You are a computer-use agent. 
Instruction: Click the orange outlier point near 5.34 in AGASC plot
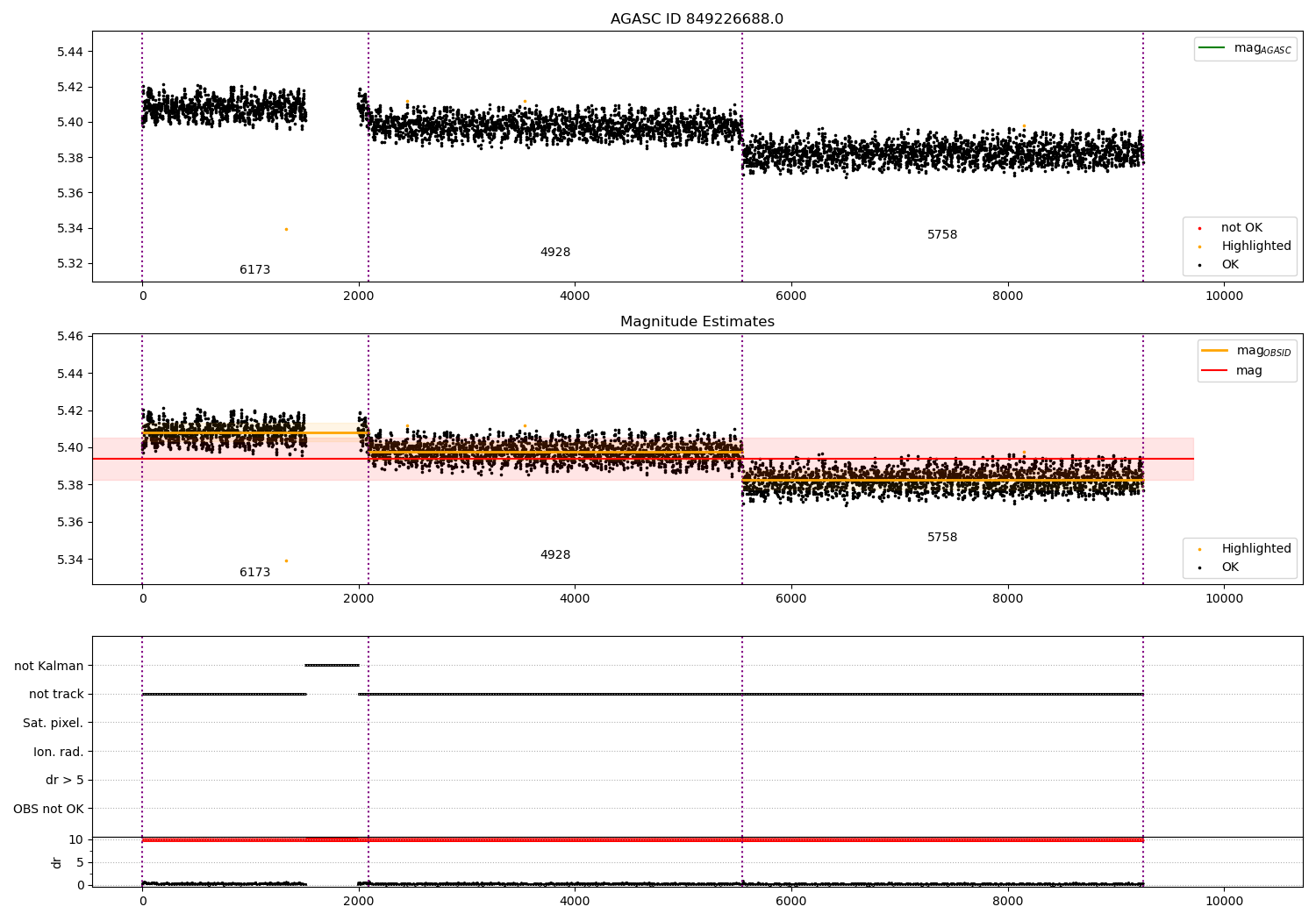pyautogui.click(x=286, y=229)
